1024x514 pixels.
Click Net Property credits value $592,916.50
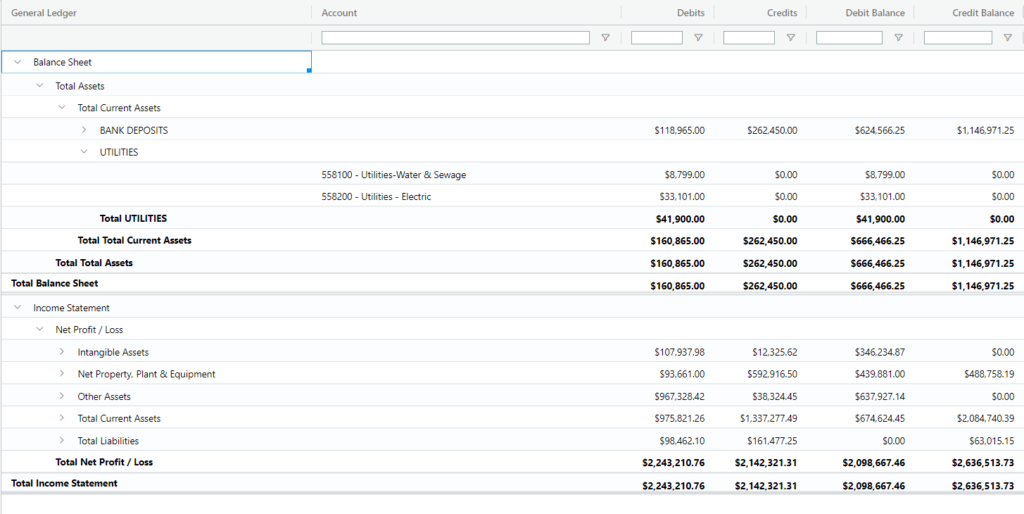(x=773, y=375)
